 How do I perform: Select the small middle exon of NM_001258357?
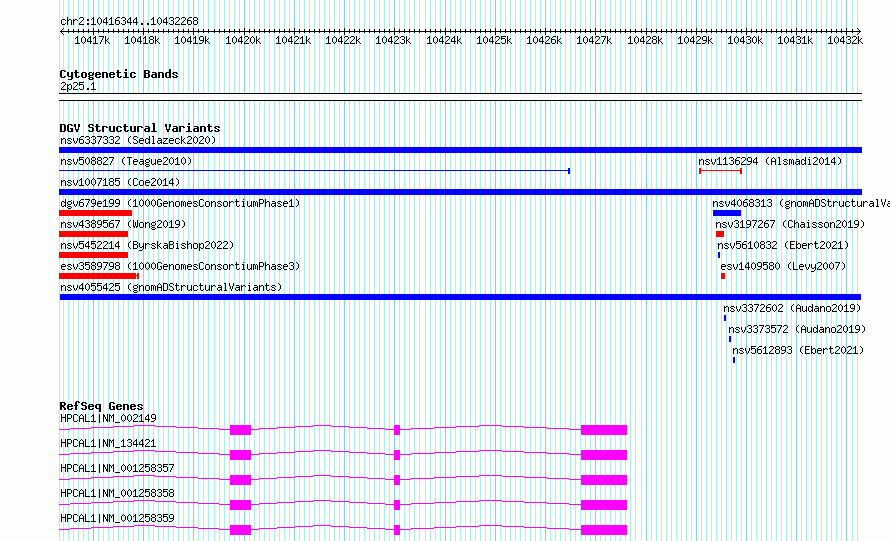click(397, 480)
